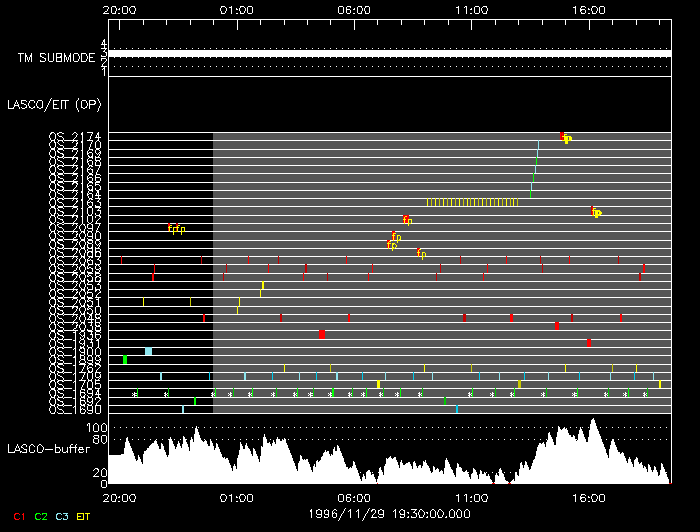The width and height of the screenshot is (700, 532).
Task: Click the fp marker near 16:00
Action: (595, 212)
